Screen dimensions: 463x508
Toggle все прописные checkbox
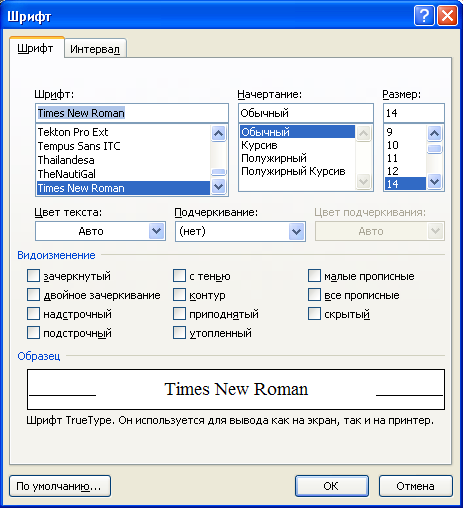click(314, 295)
